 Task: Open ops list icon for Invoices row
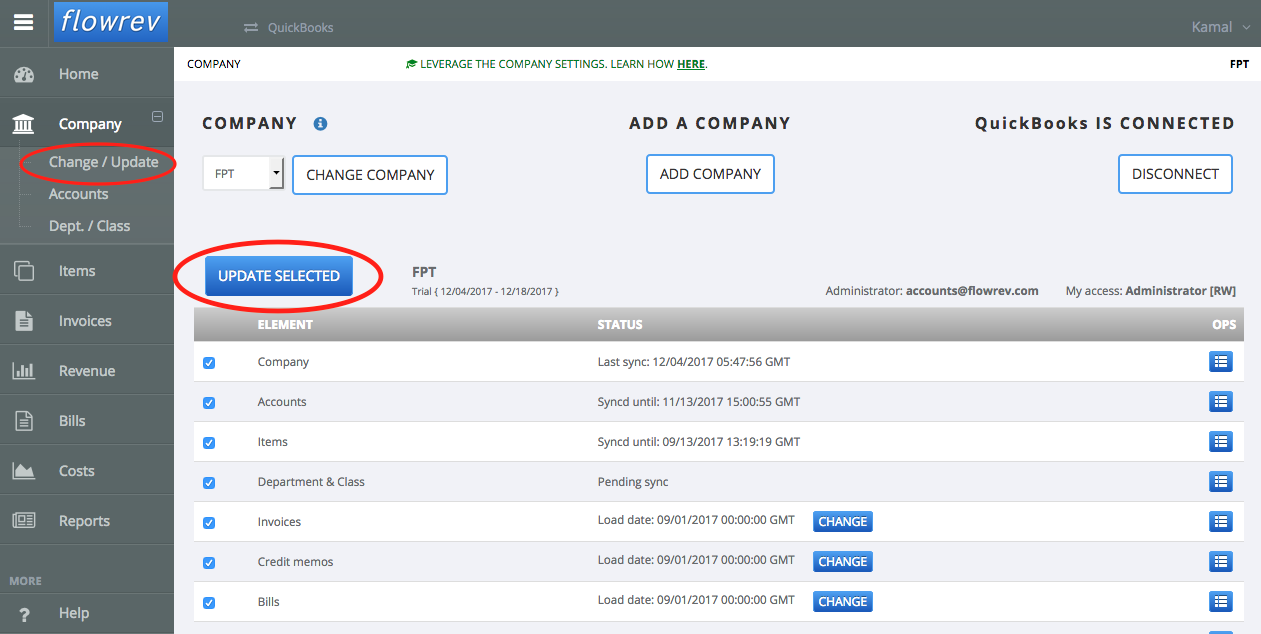(x=1221, y=522)
